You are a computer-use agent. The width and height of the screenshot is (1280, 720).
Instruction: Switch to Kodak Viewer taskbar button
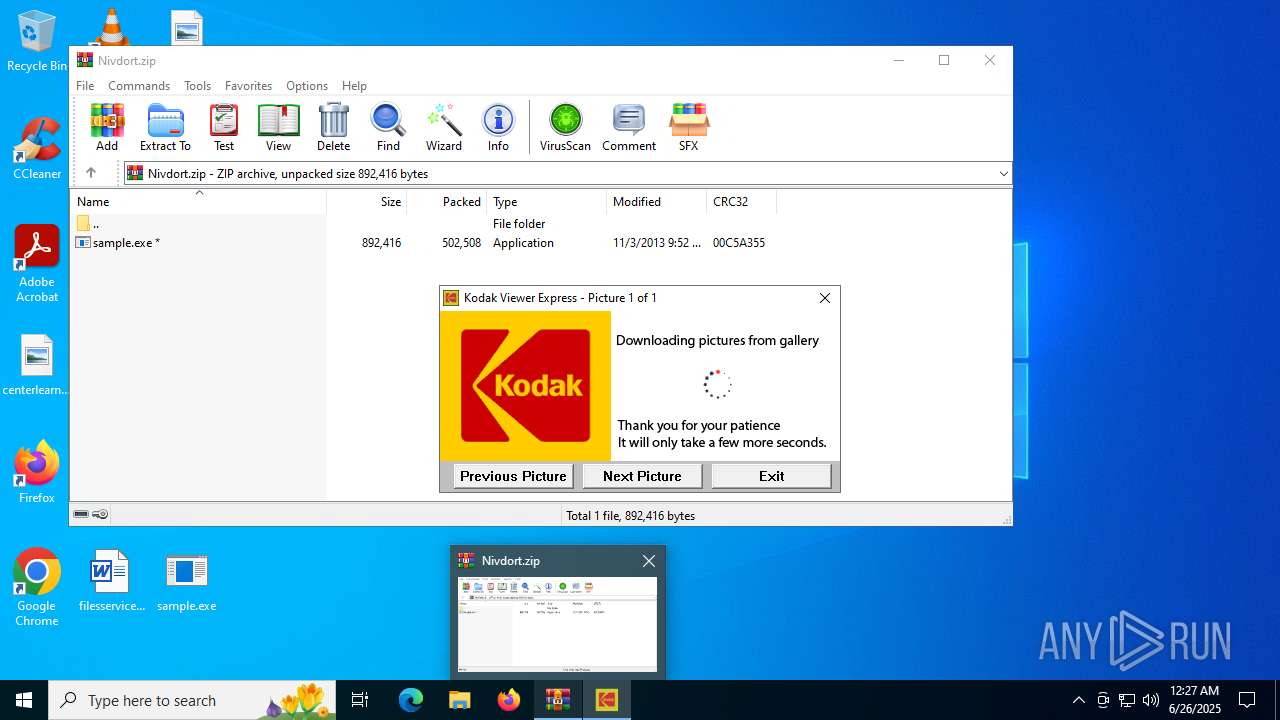(607, 700)
